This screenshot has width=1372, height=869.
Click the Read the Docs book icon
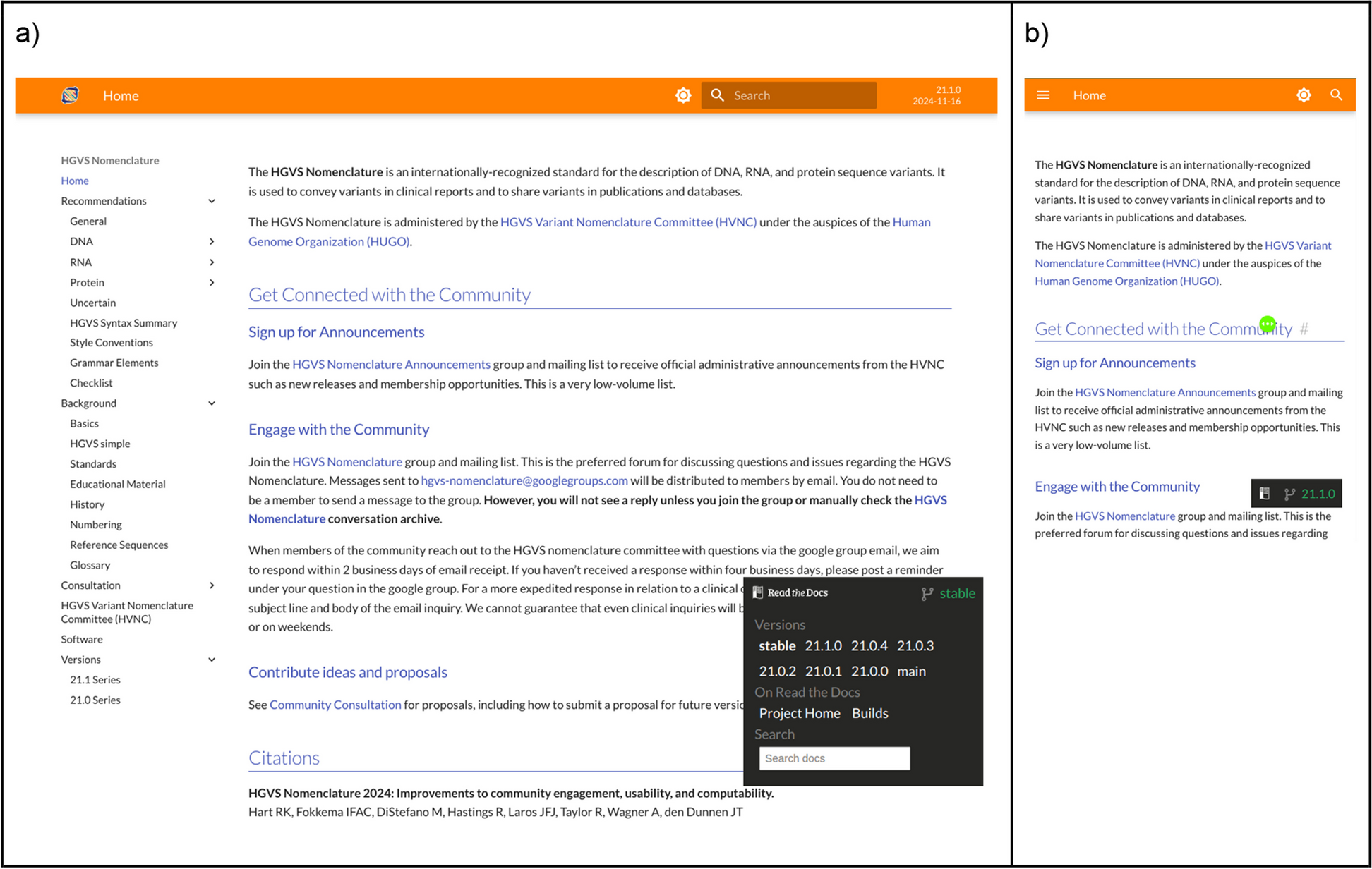758,592
